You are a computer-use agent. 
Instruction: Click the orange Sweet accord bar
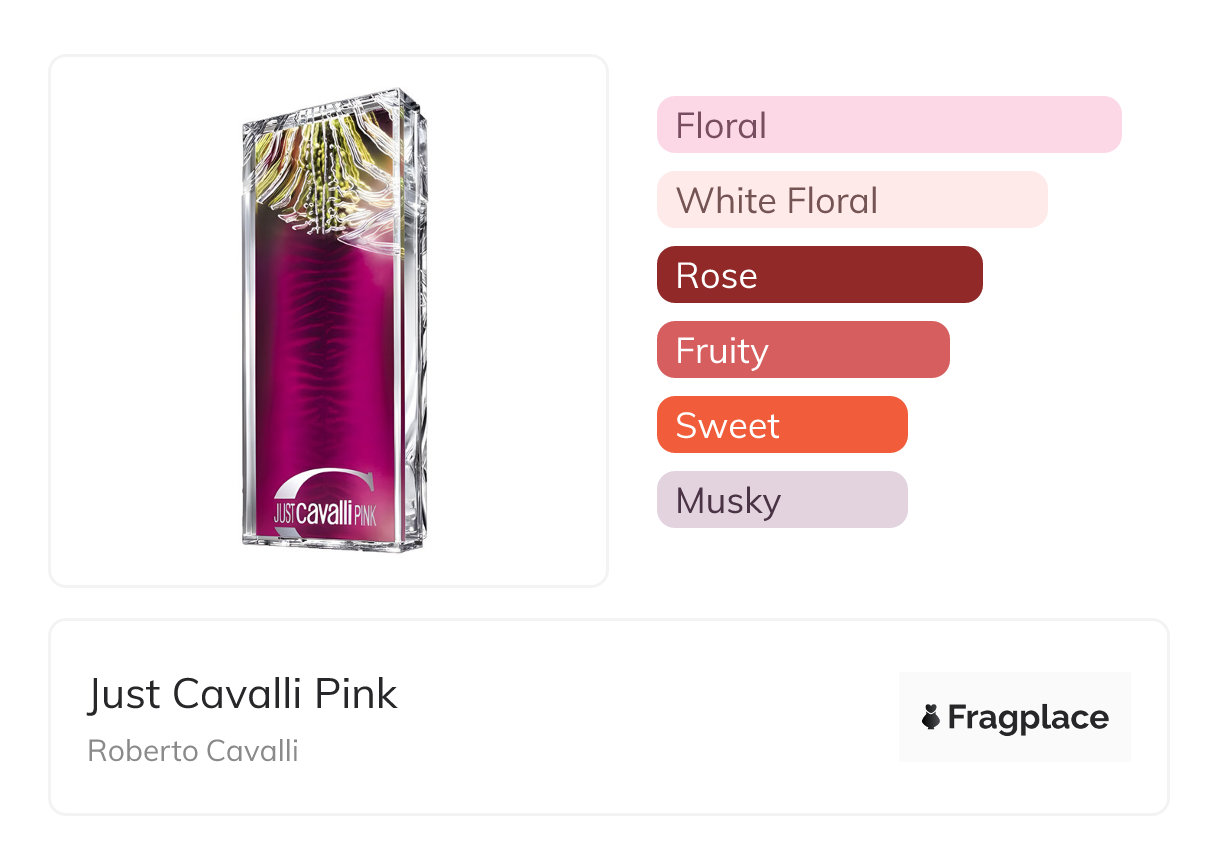click(x=781, y=425)
